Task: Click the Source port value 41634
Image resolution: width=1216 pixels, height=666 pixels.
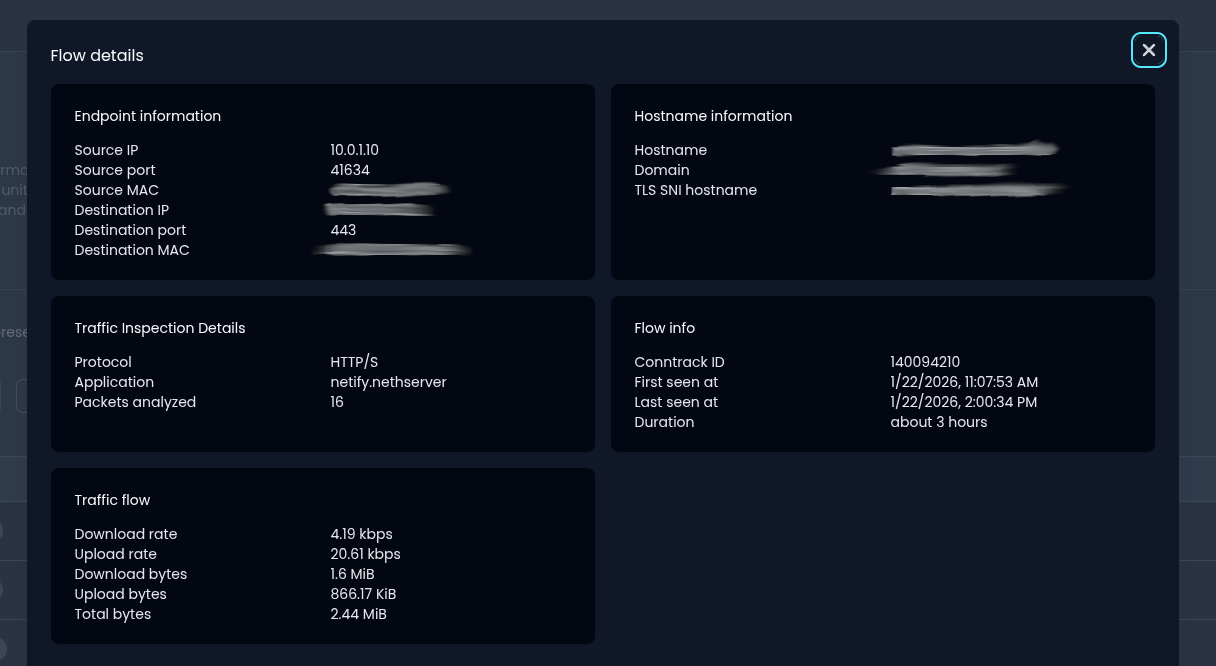Action: pos(350,170)
